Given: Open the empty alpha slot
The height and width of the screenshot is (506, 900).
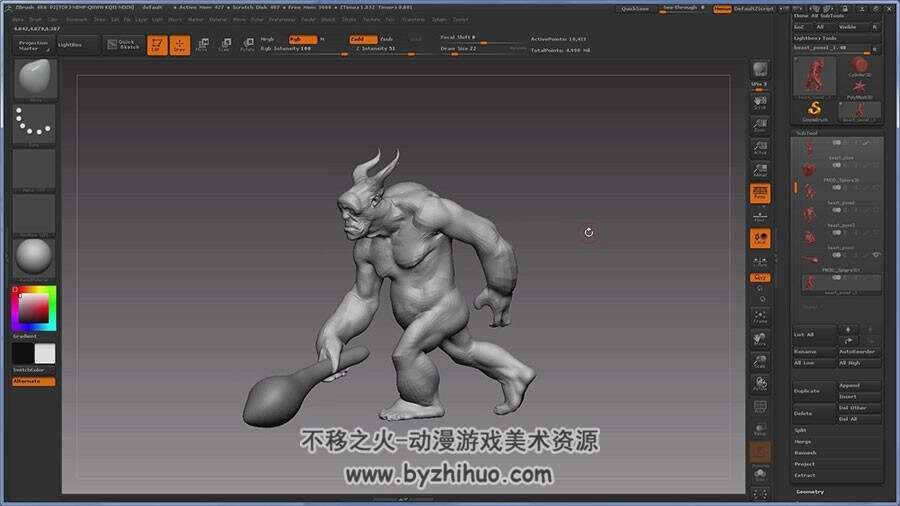Looking at the screenshot, I should (34, 170).
